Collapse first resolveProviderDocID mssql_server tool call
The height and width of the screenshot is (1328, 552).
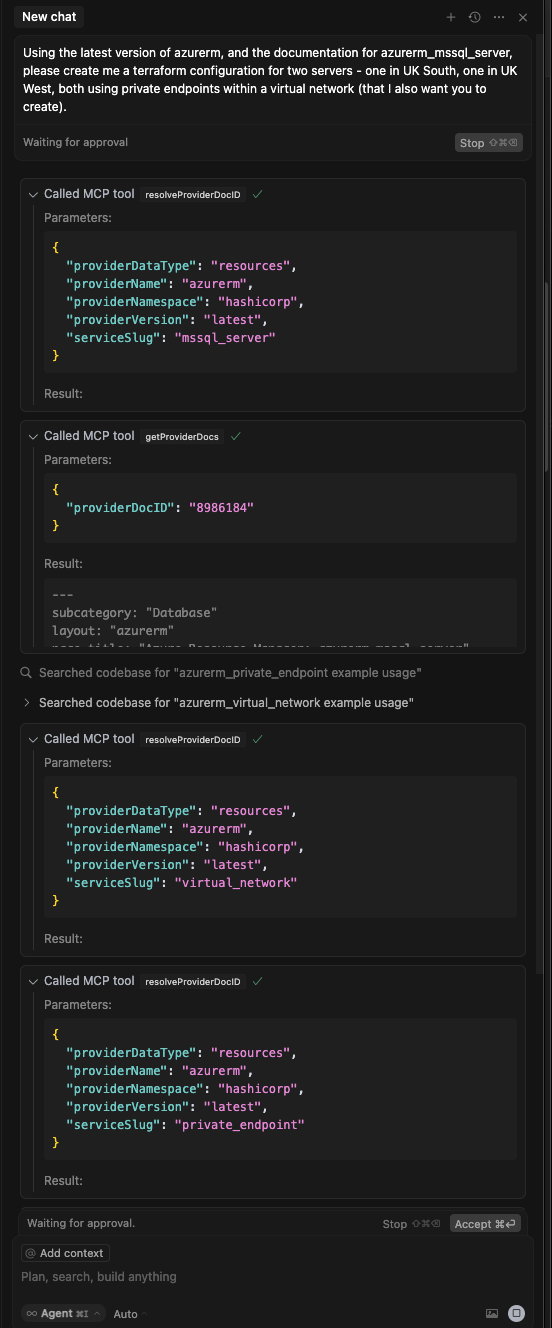point(33,194)
